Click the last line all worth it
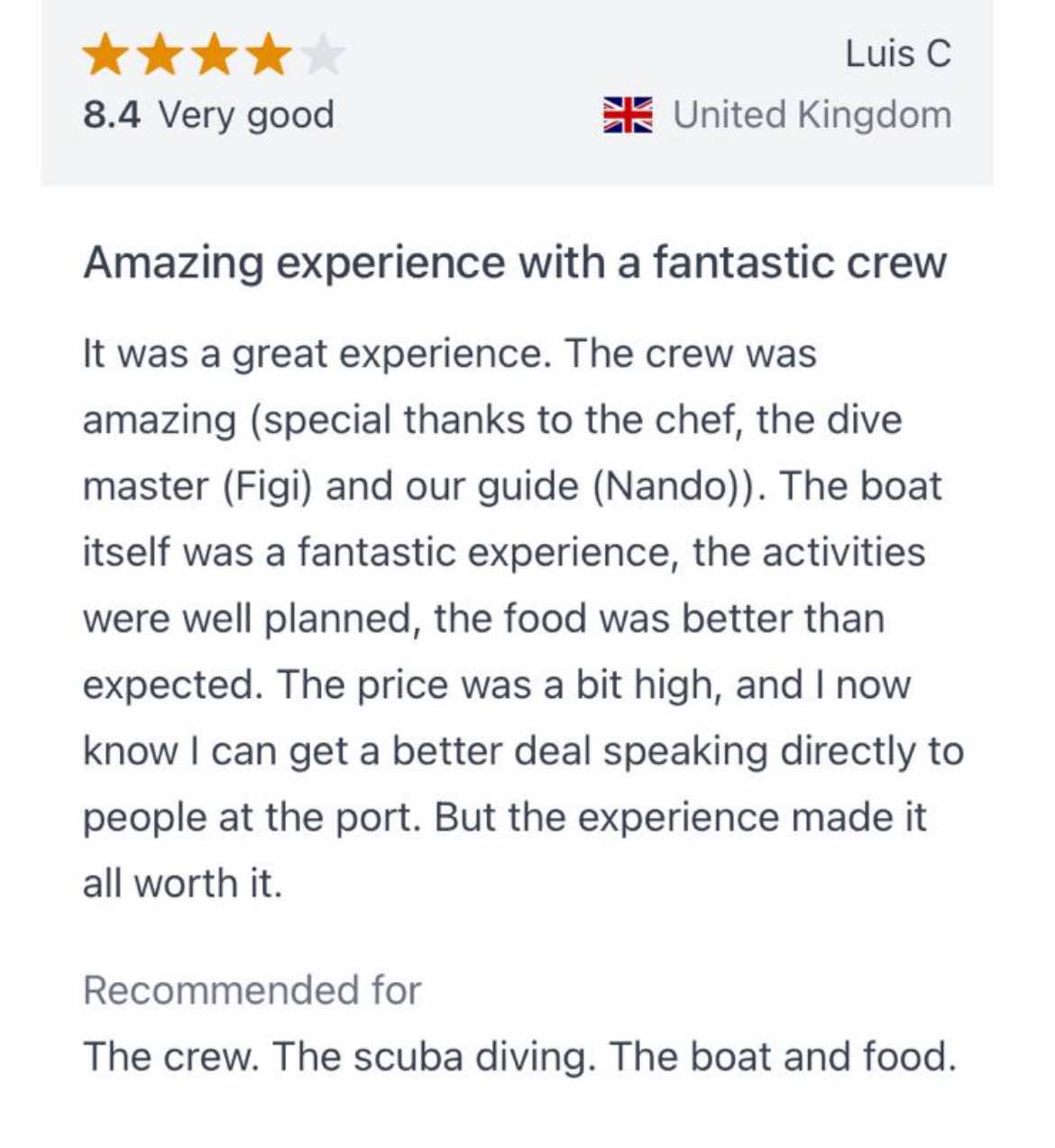1055x1148 pixels. tap(183, 884)
